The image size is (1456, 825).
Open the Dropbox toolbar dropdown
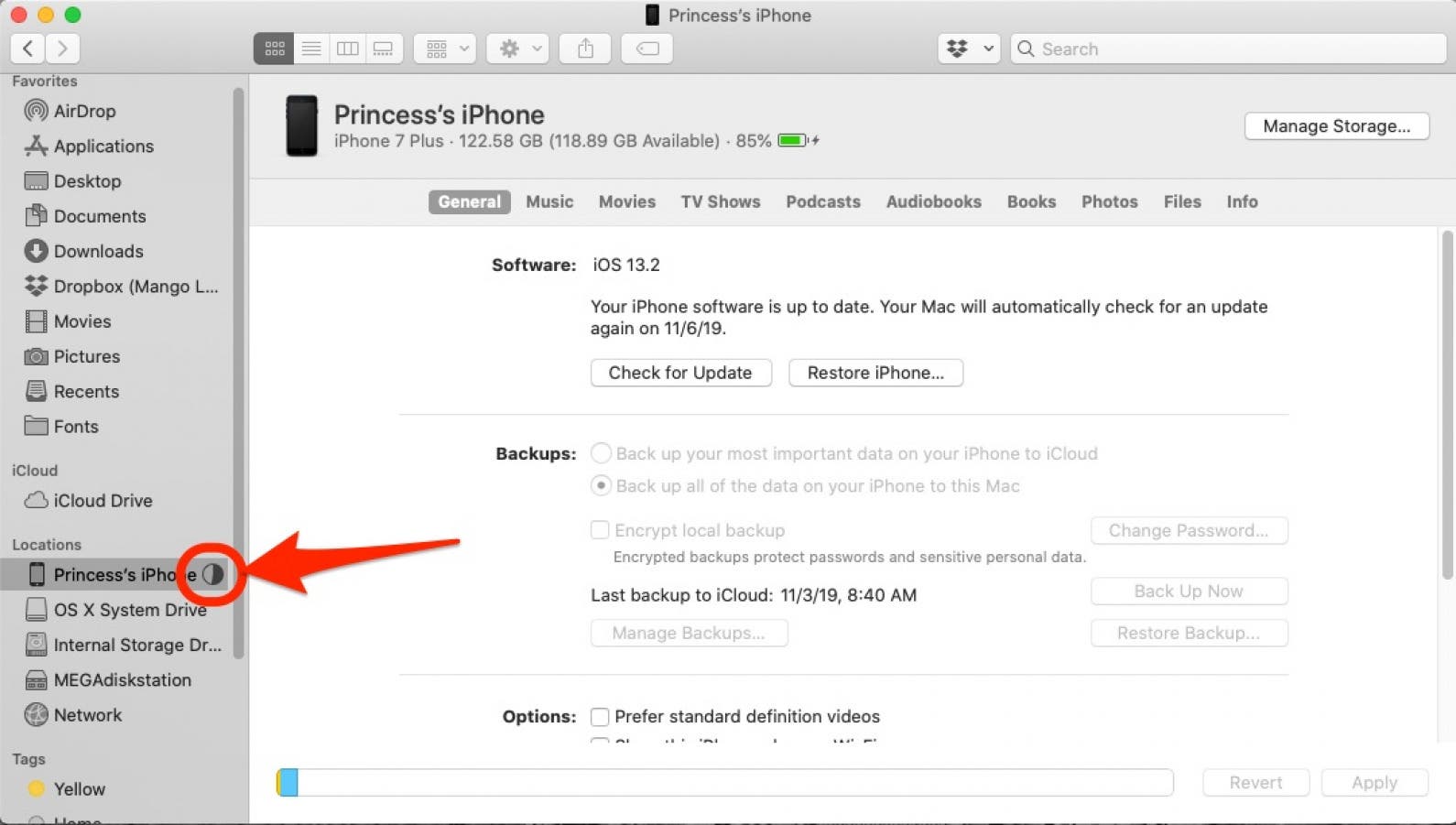(x=969, y=49)
